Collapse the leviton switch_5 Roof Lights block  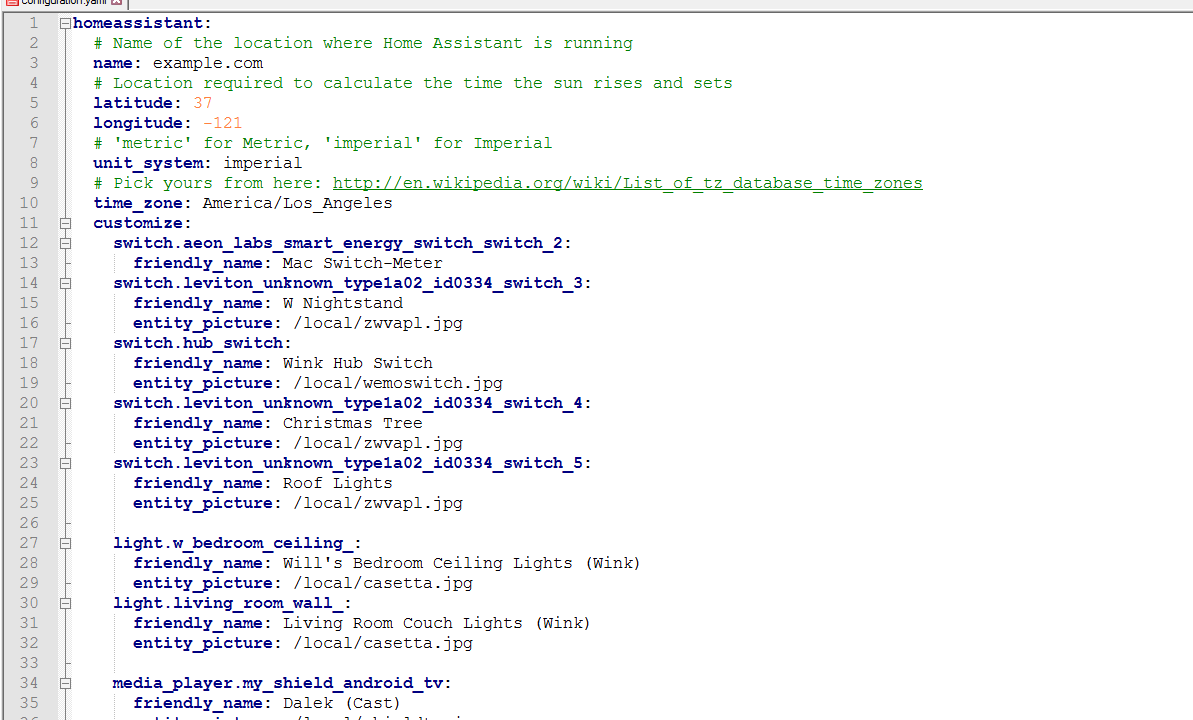click(65, 464)
